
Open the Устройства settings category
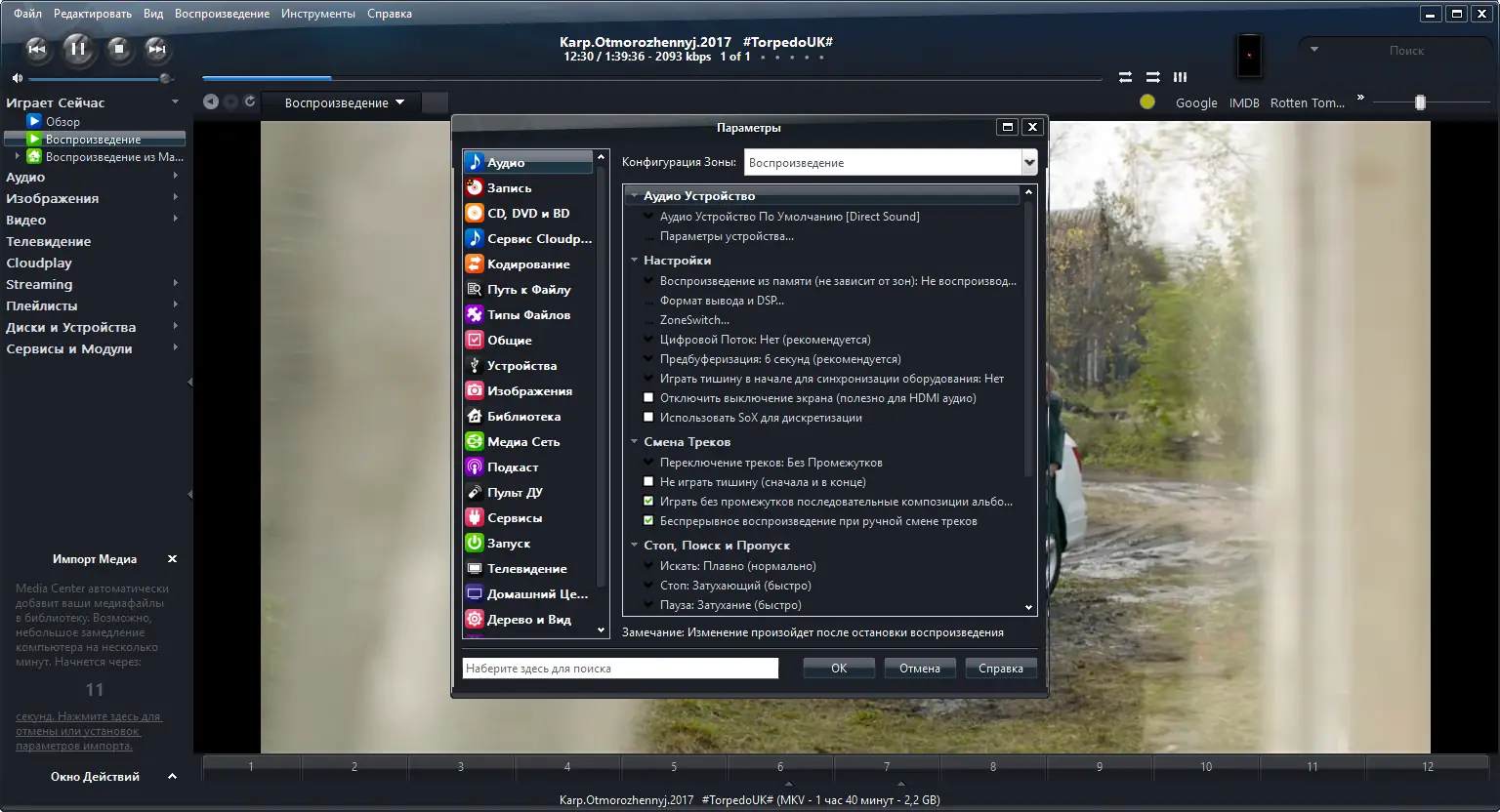tap(527, 366)
